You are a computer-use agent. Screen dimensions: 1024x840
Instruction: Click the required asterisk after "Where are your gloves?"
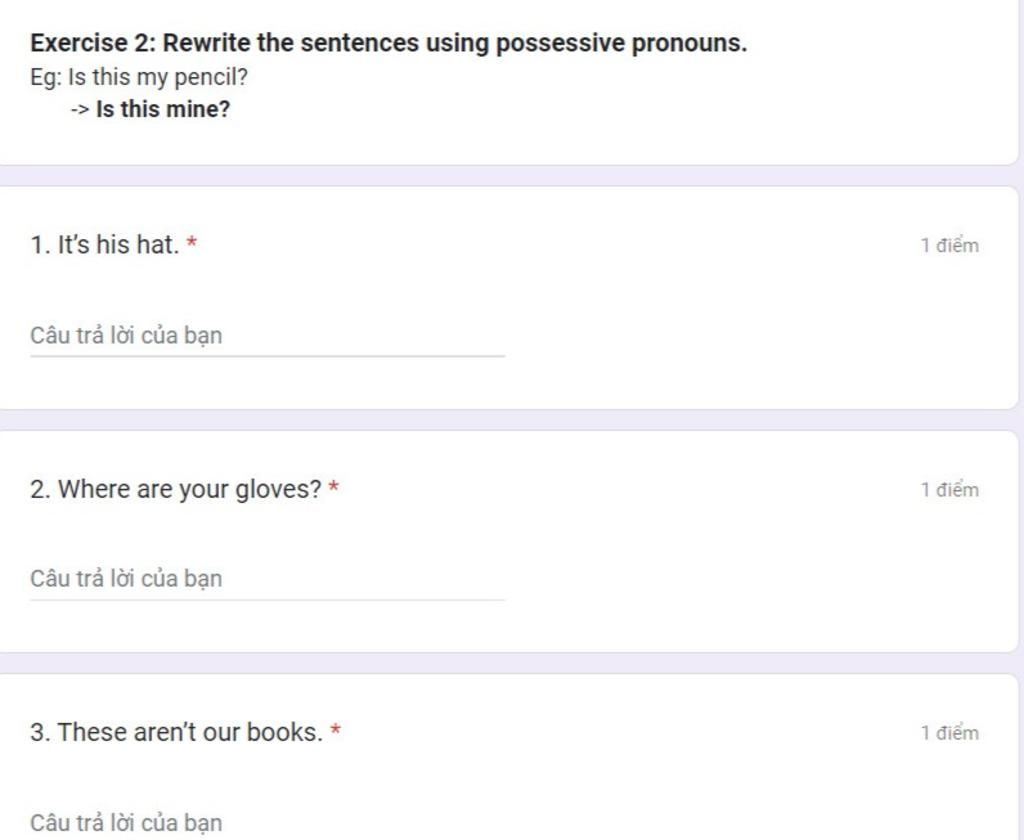(334, 489)
